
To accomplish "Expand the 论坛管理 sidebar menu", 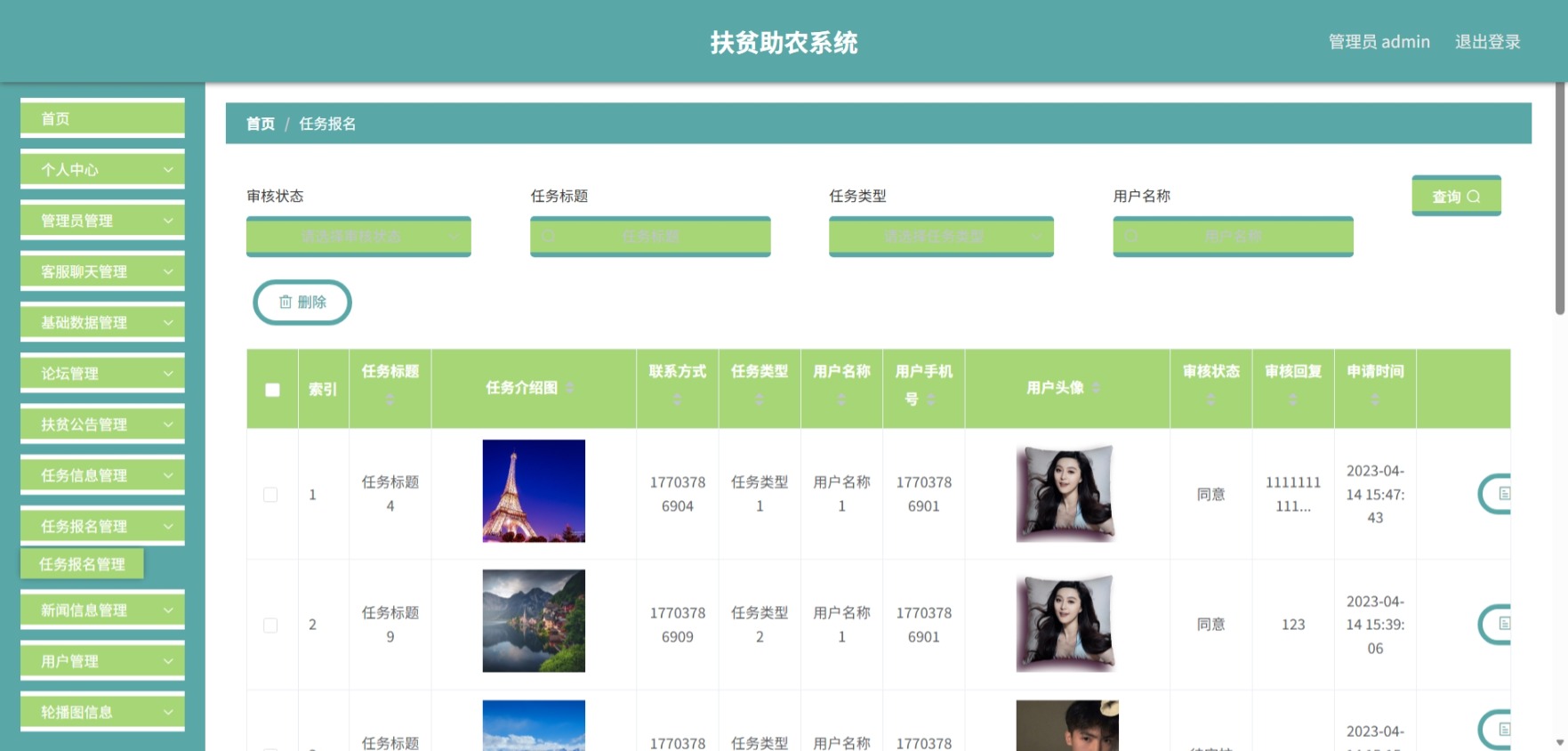I will (x=102, y=373).
